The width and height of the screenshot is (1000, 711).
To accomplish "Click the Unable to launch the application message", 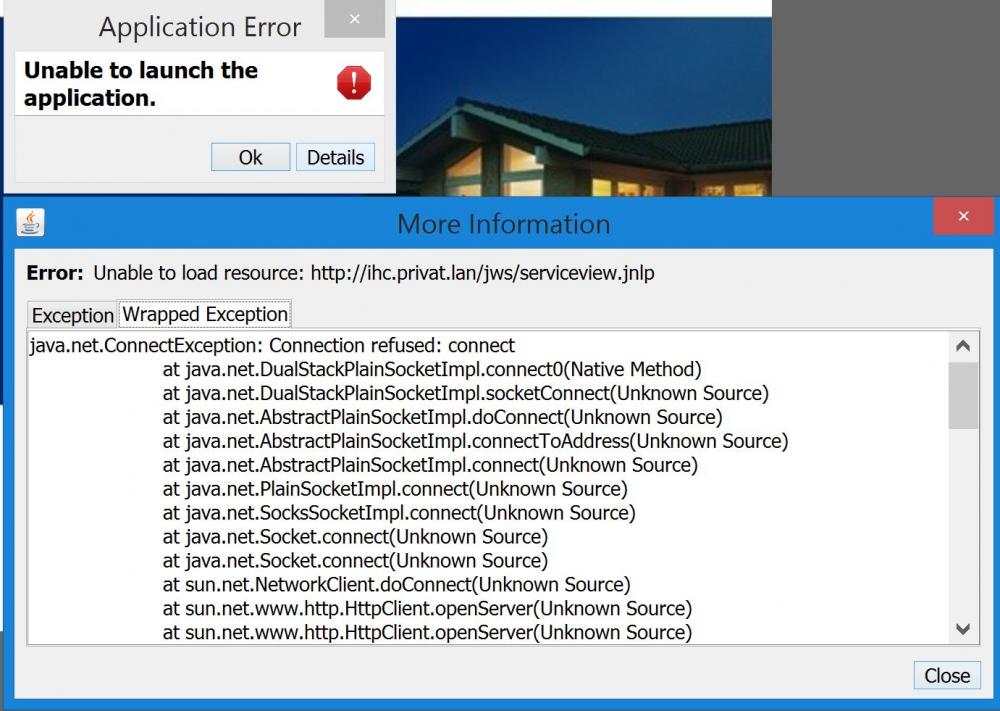I will 141,84.
